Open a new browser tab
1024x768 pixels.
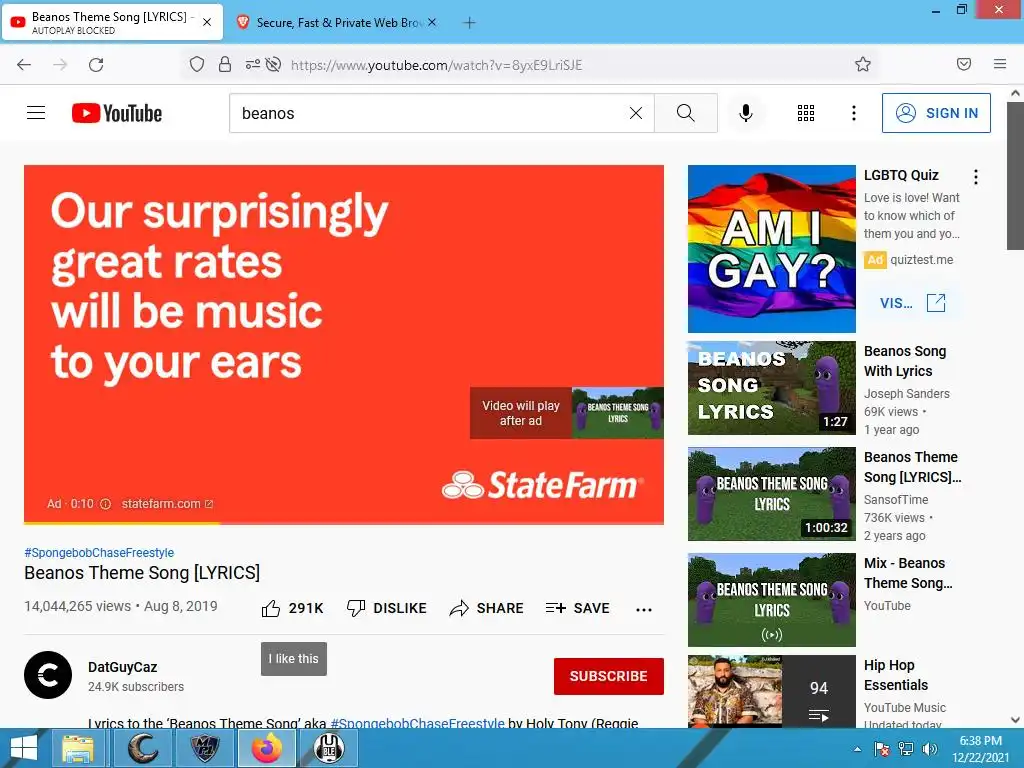tap(469, 22)
